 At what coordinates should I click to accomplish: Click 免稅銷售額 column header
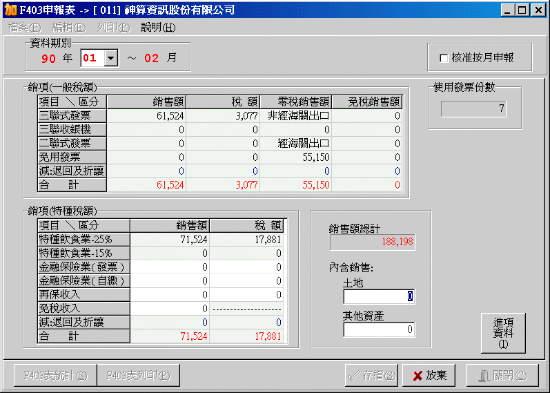367,102
